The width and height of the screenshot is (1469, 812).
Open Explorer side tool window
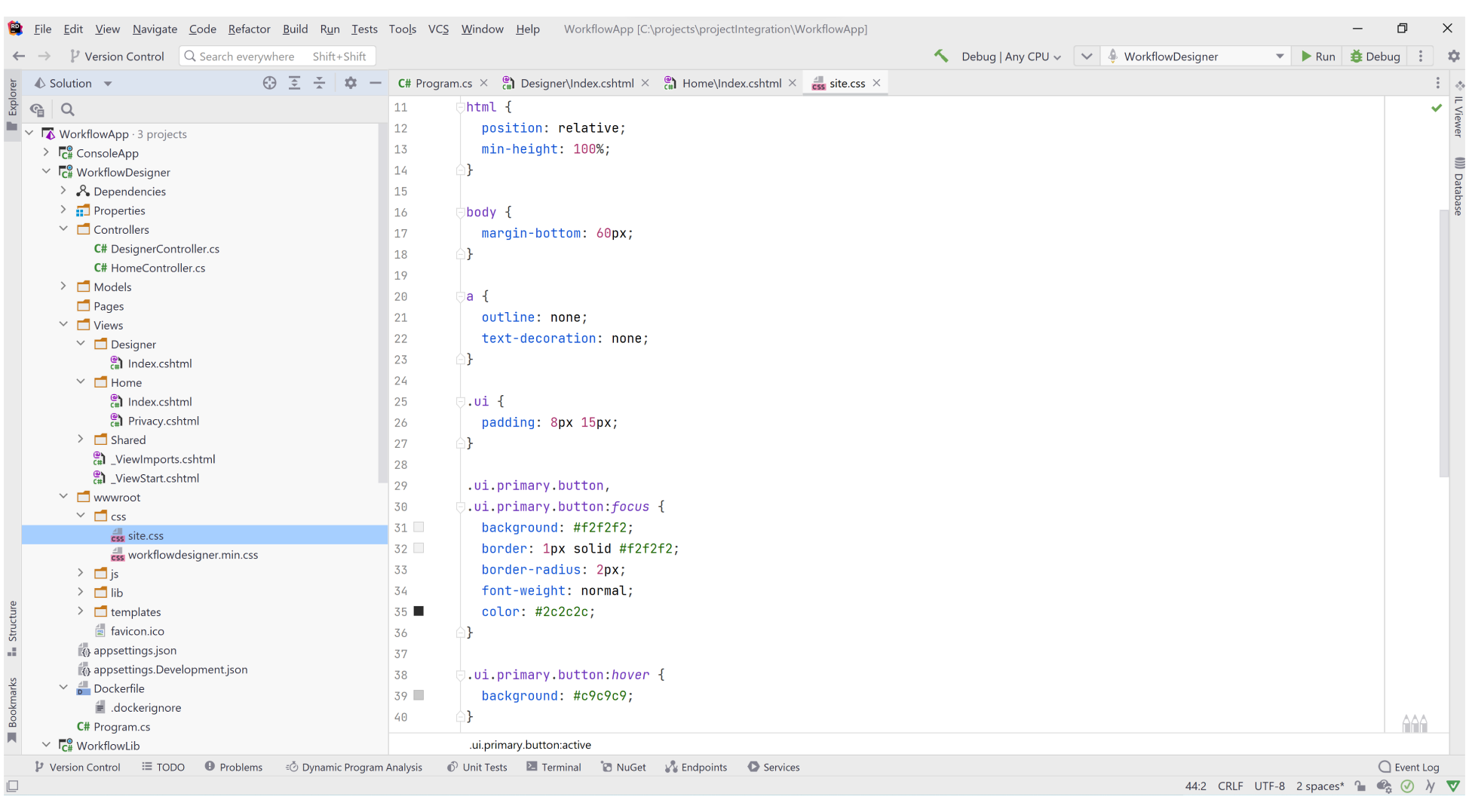tap(12, 104)
